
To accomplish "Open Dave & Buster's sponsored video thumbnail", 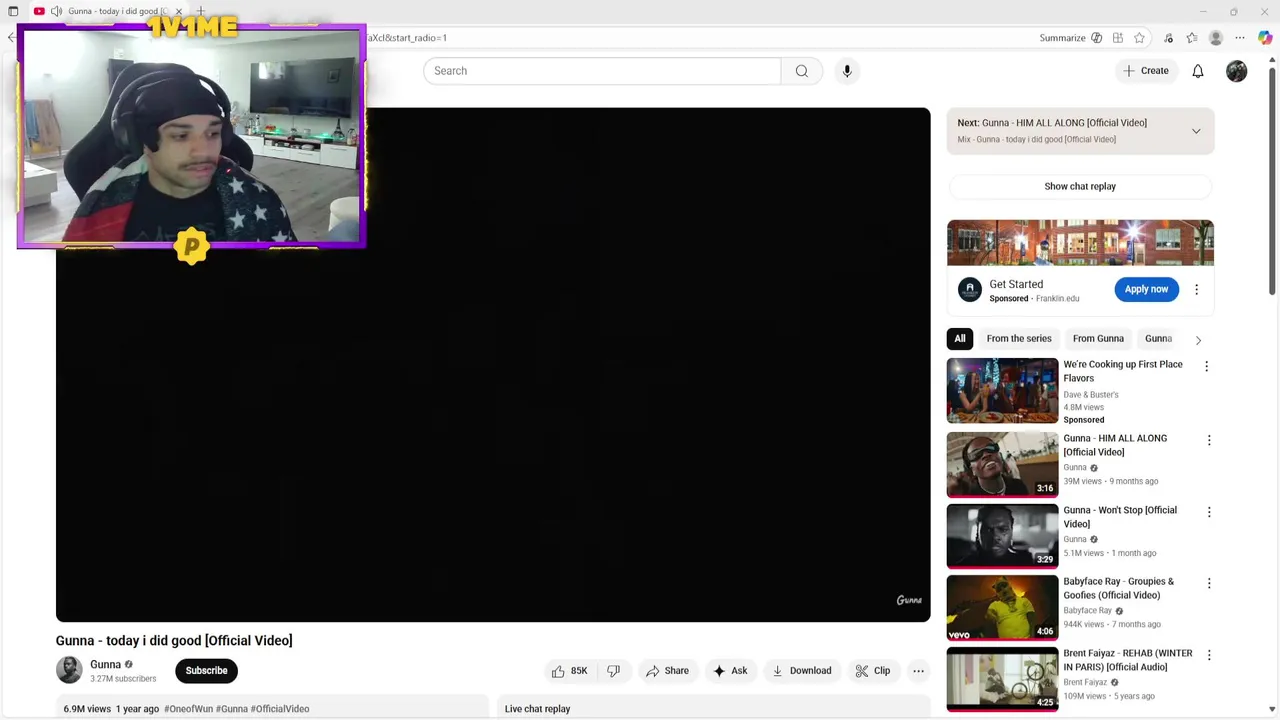I will tap(1002, 390).
